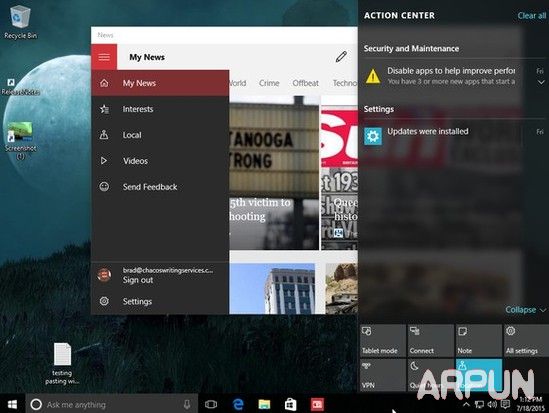The height and width of the screenshot is (413, 549).
Task: Click the Local location icon
Action: pos(104,135)
